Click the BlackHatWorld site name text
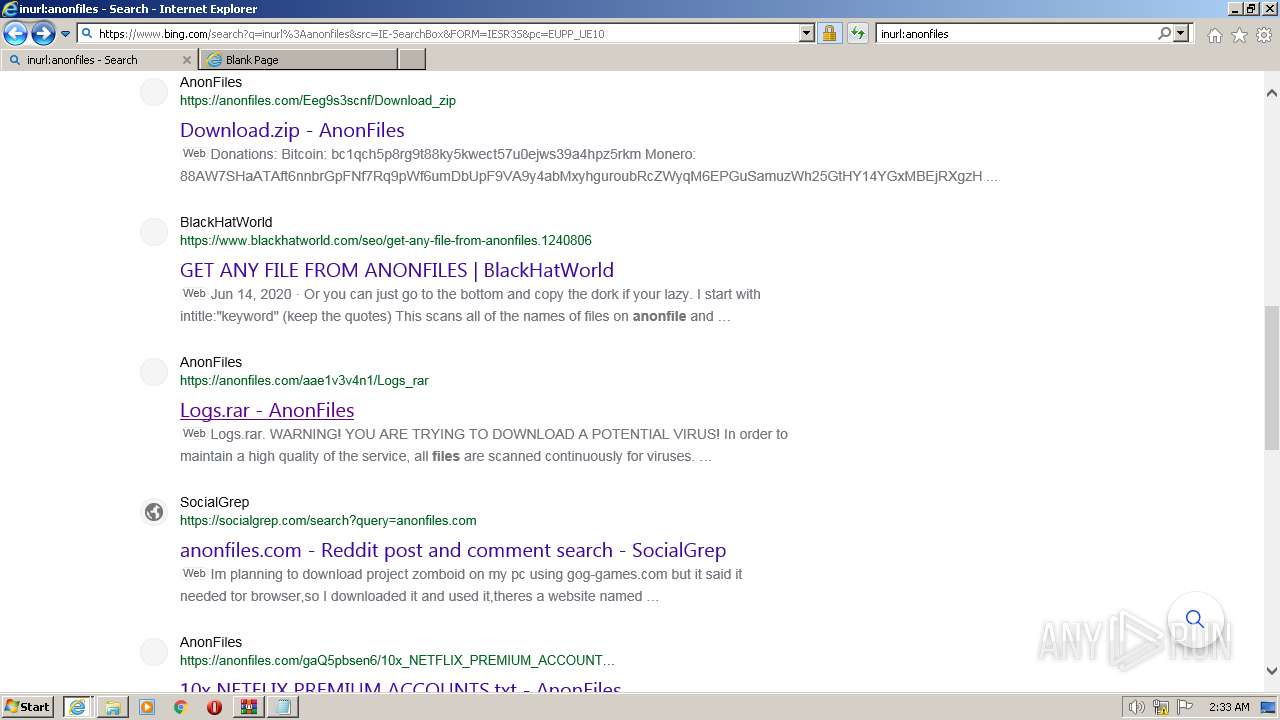The image size is (1280, 720). (226, 222)
